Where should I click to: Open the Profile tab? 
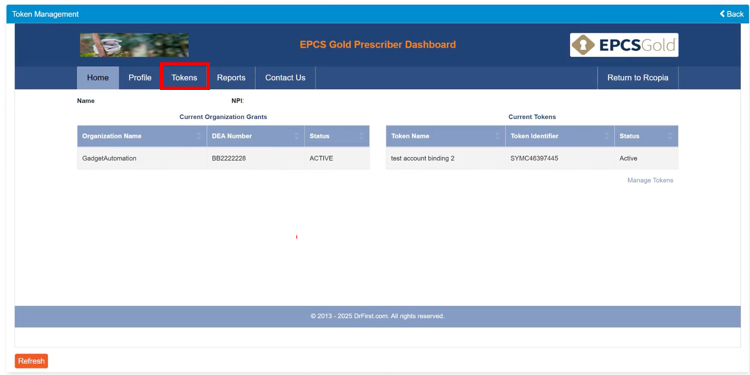[140, 77]
